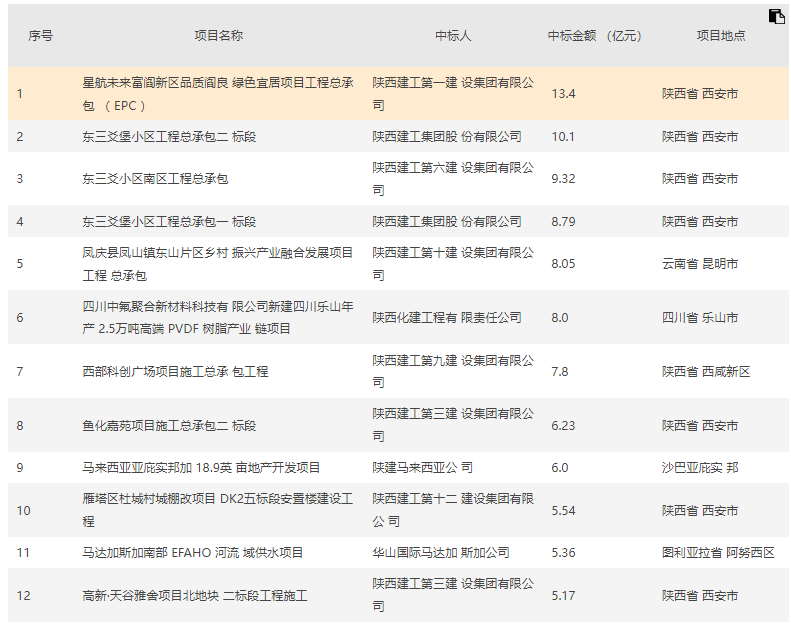Screen dimensions: 791x625
Task: Click bidder 华山国际马达加斯加公司
Action: coord(441,553)
